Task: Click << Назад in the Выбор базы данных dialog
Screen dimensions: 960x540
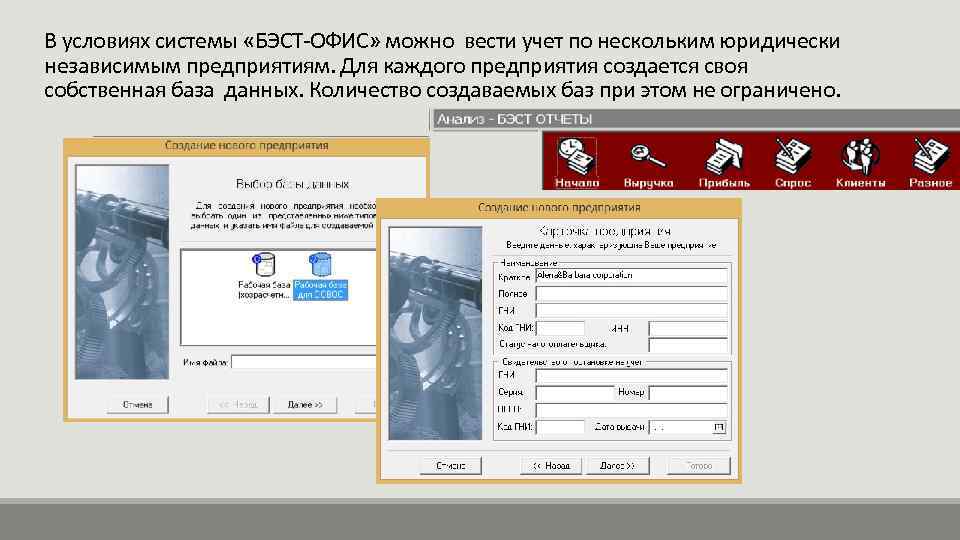Action: pos(238,405)
